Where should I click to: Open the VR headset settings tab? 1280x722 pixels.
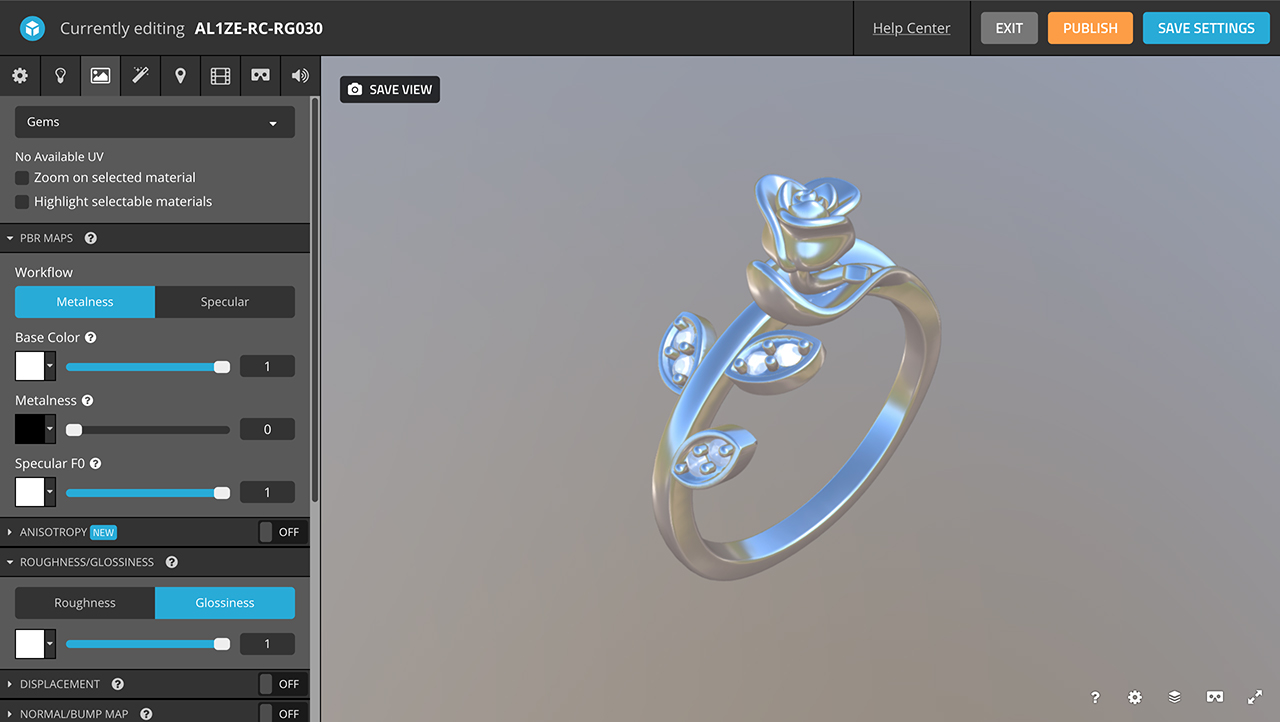click(260, 76)
